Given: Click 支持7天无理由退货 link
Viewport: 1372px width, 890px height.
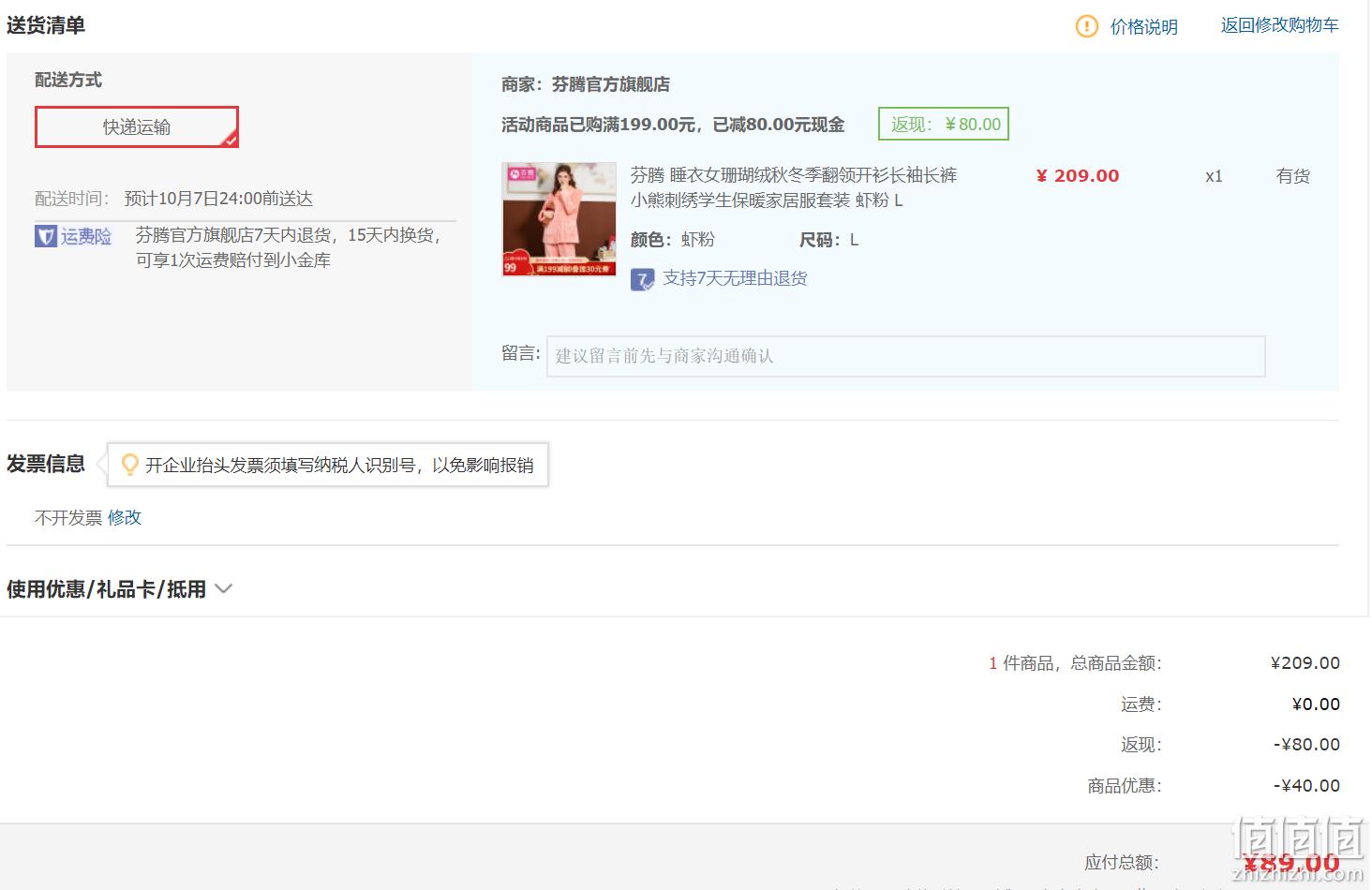Looking at the screenshot, I should (x=735, y=278).
